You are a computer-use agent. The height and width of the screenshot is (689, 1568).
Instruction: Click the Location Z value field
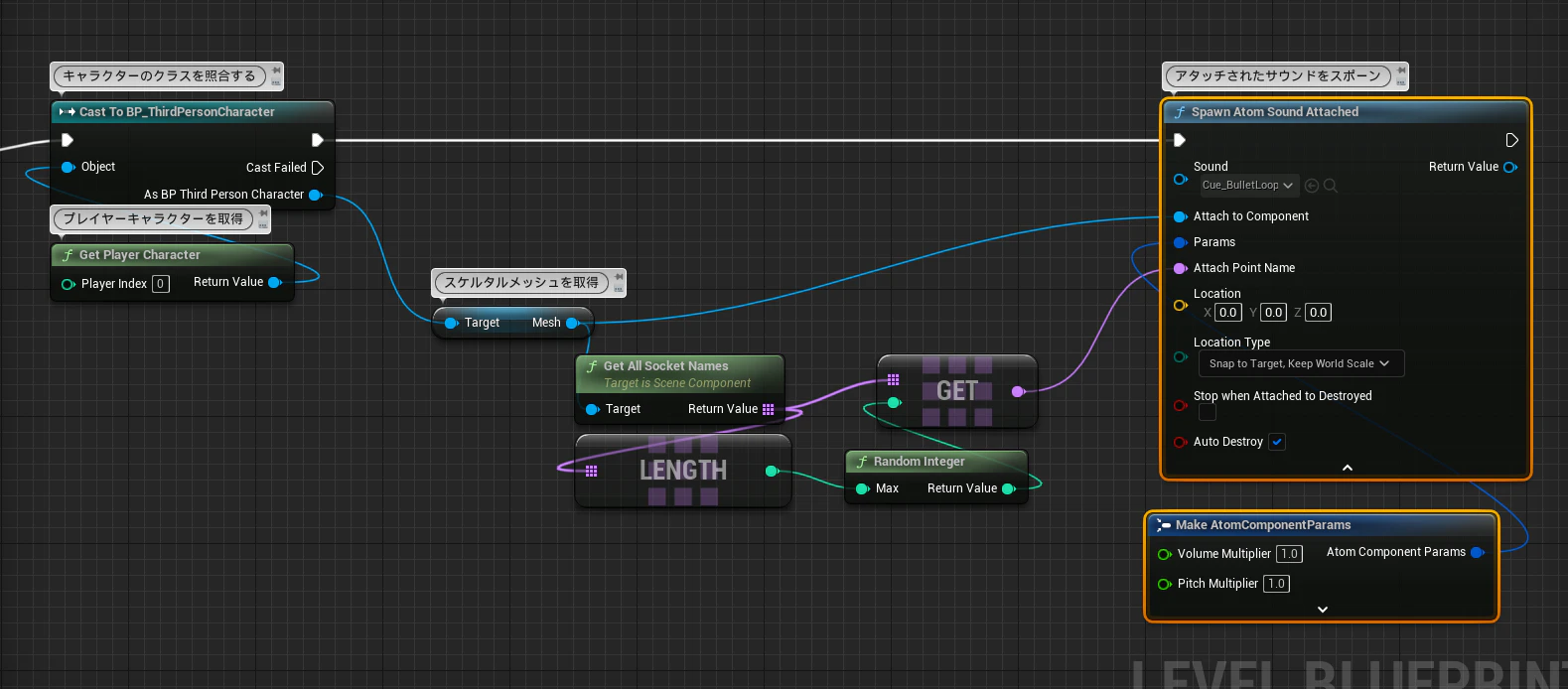(x=1319, y=313)
